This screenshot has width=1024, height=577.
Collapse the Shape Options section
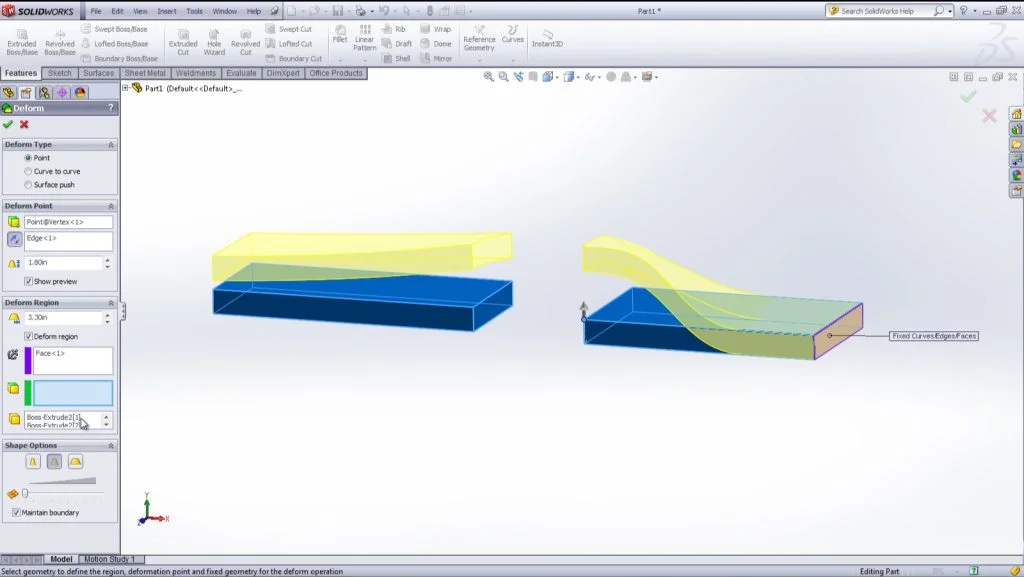pyautogui.click(x=110, y=444)
